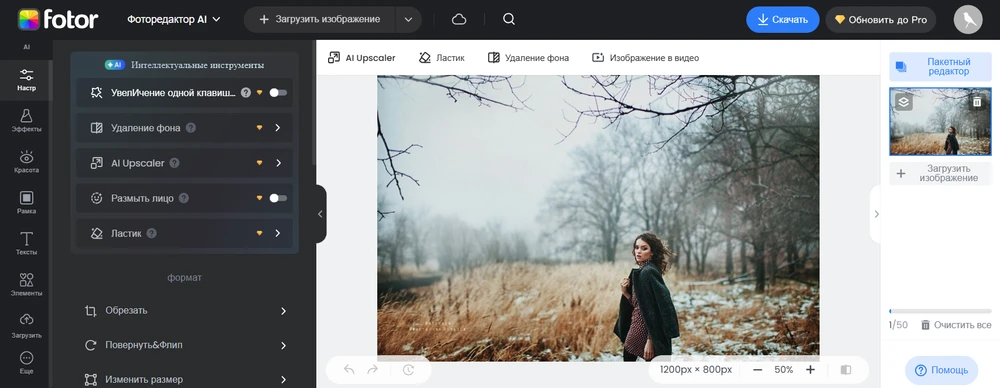Click the compare original icon
Viewport: 1000px width, 388px height.
click(x=846, y=369)
